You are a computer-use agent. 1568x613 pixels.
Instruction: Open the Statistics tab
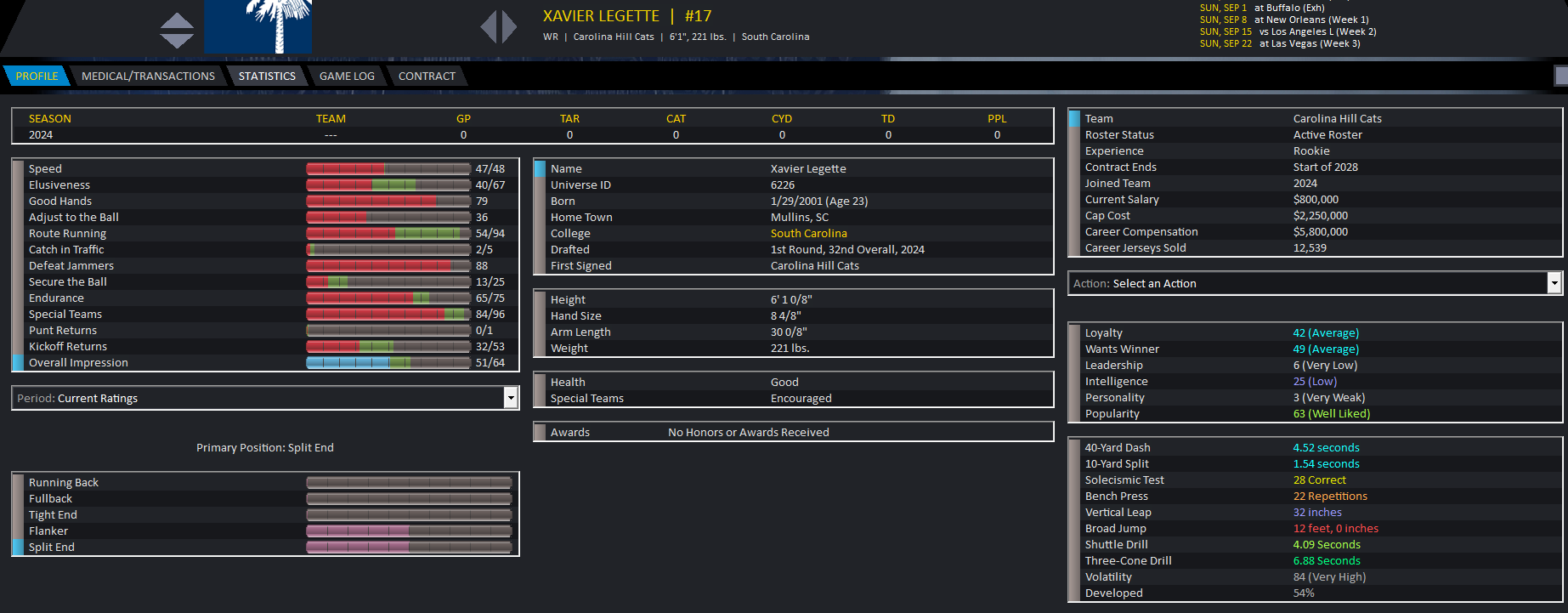click(x=267, y=76)
